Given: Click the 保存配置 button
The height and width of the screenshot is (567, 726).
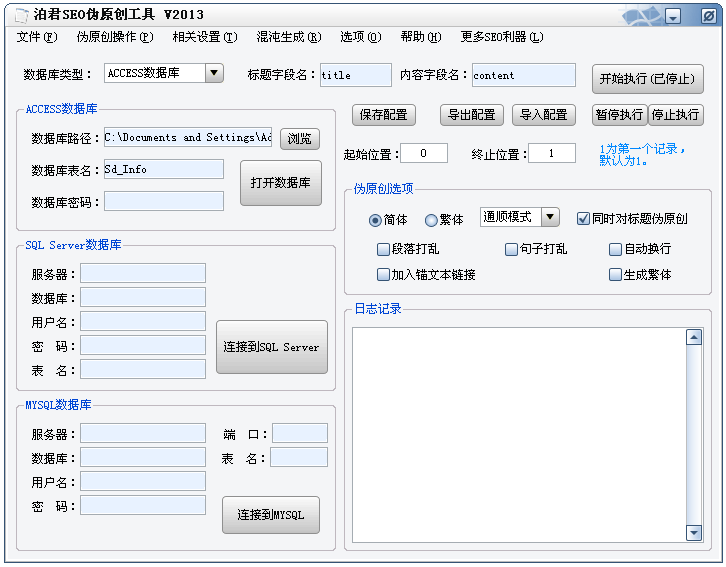Looking at the screenshot, I should 384,115.
